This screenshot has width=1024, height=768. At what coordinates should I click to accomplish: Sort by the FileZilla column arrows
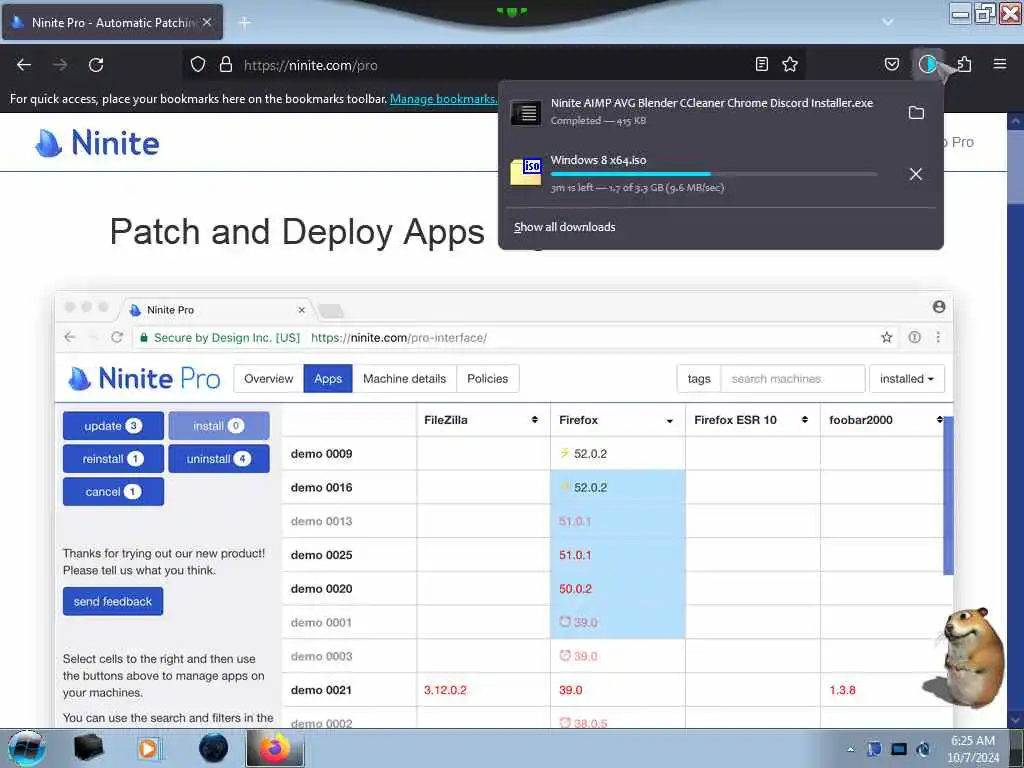click(x=535, y=420)
